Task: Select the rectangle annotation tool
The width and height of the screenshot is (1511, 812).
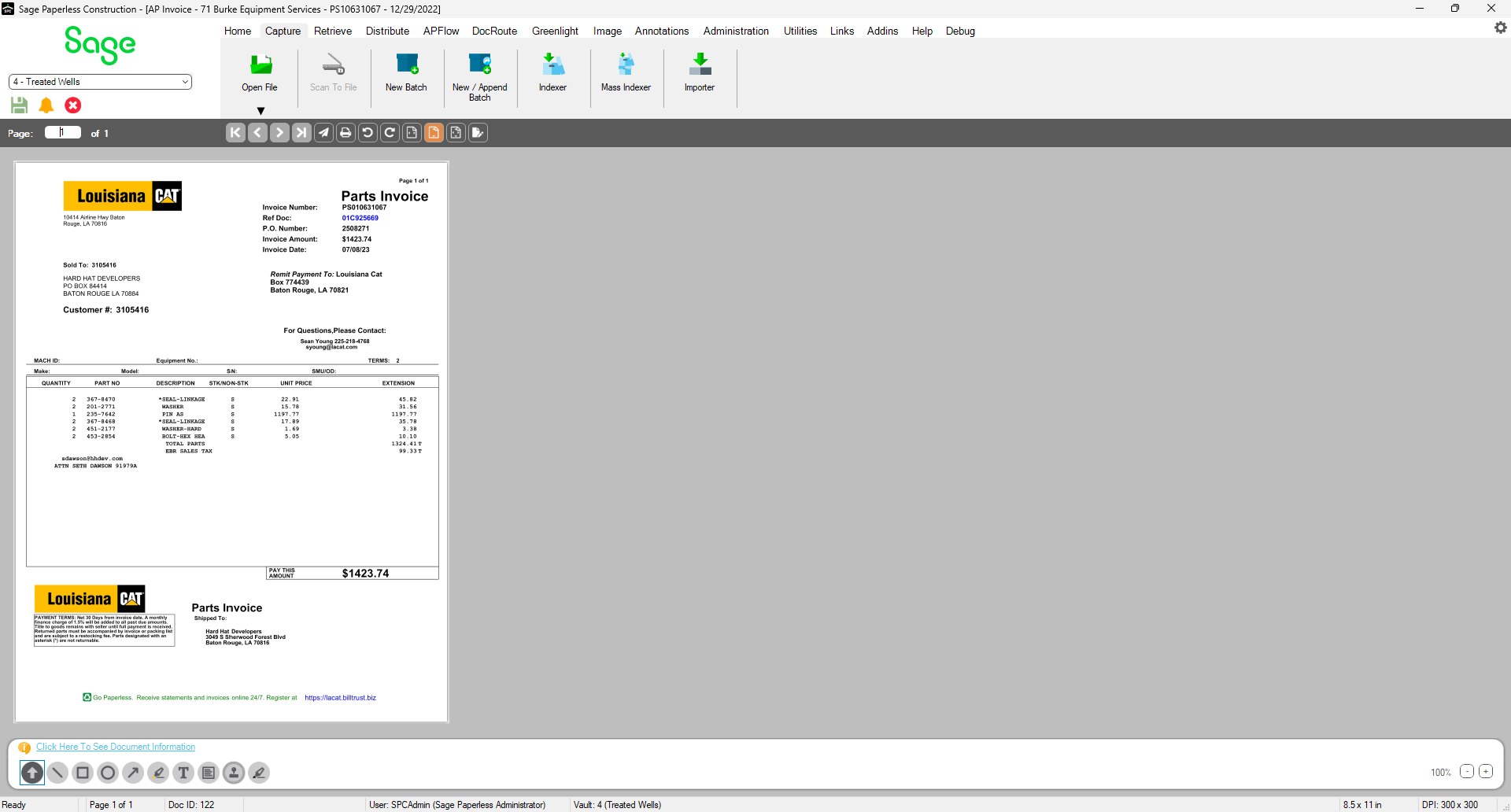Action: (83, 773)
